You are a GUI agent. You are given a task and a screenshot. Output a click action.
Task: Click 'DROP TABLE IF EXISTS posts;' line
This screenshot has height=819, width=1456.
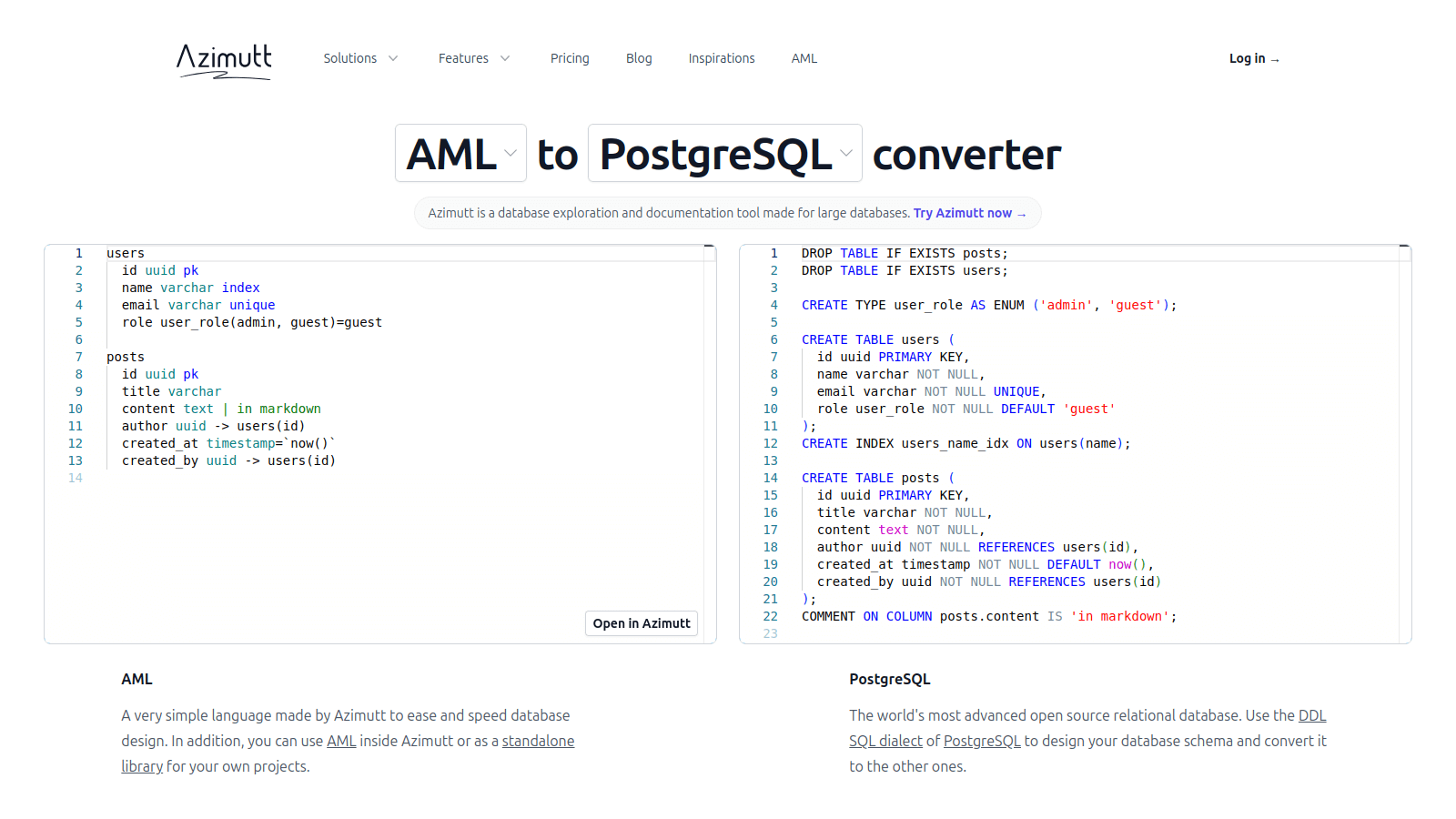905,253
